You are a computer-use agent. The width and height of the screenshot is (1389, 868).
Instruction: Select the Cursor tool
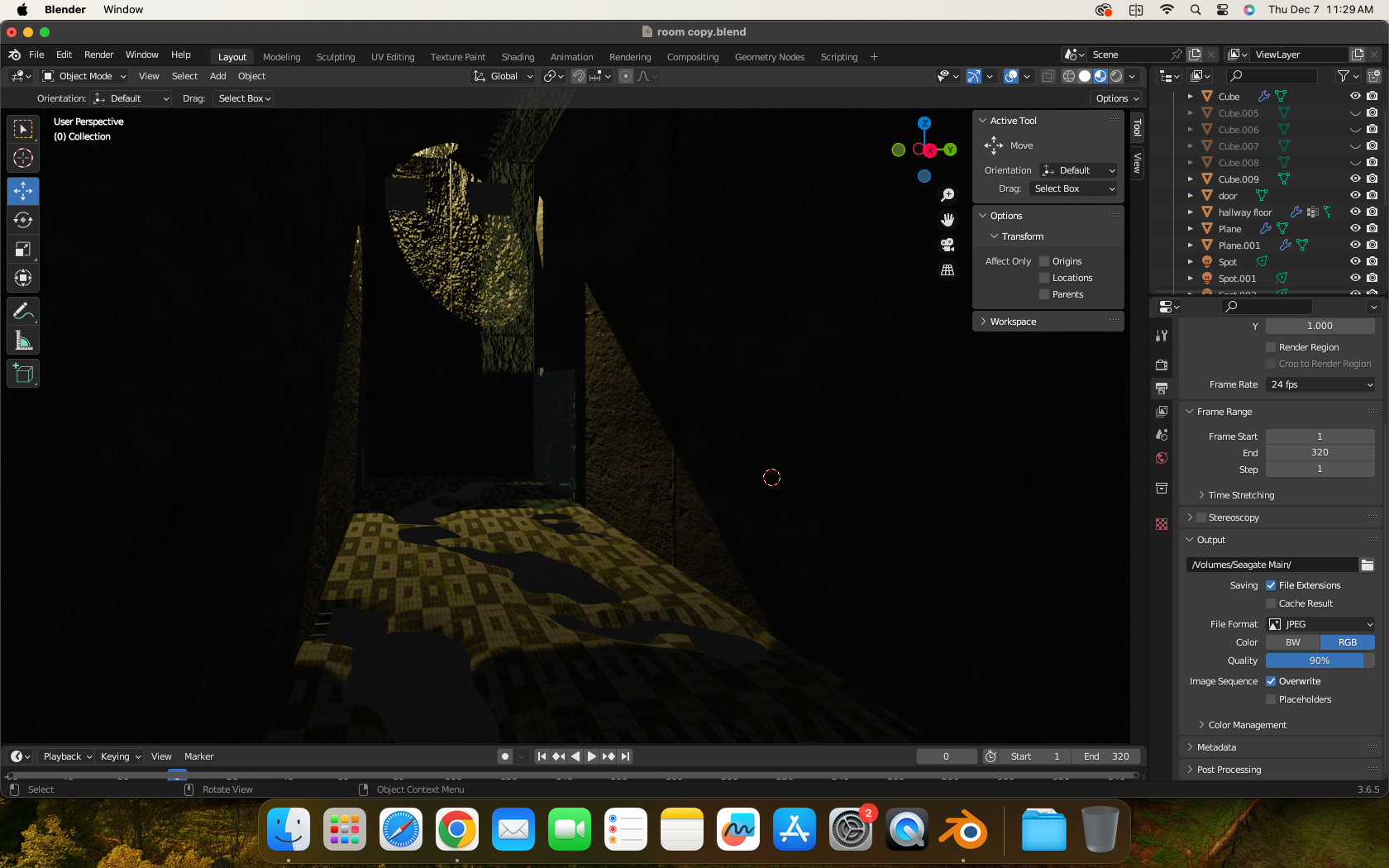[23, 158]
